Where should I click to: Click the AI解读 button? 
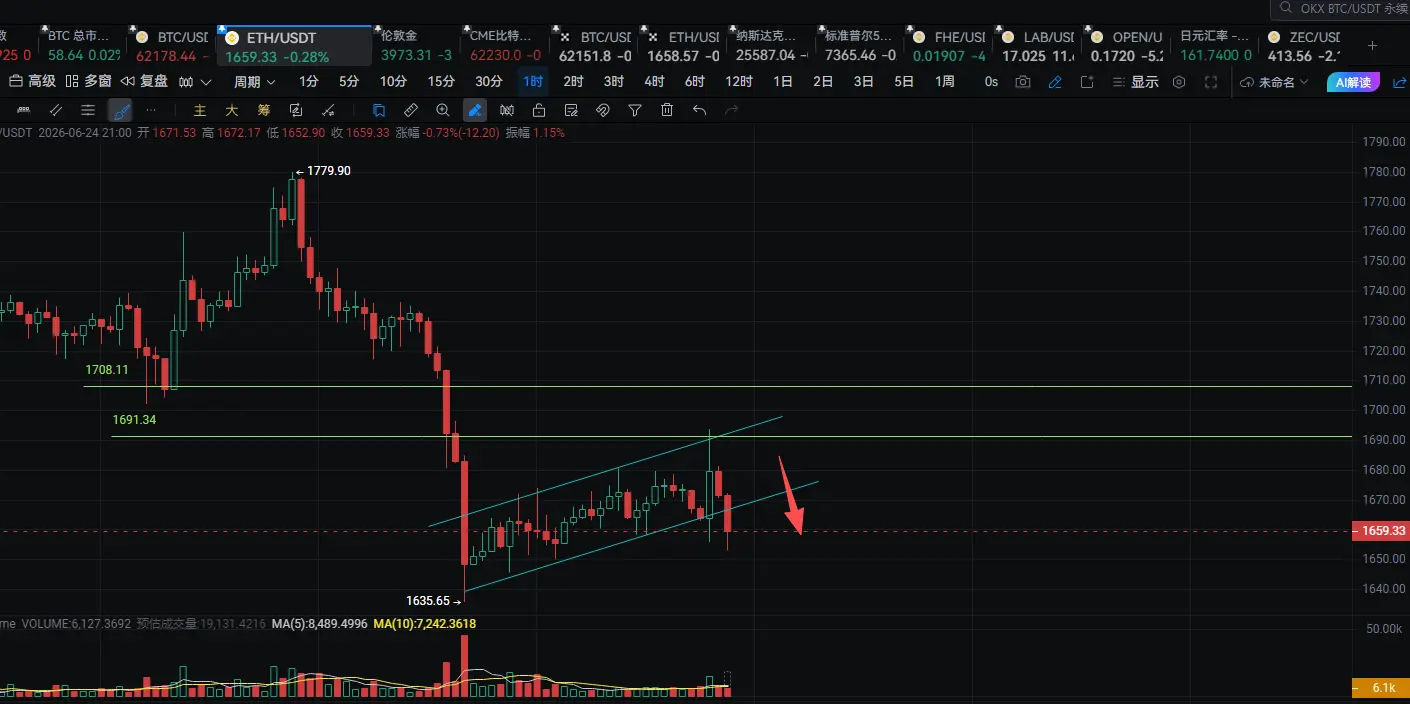click(1353, 82)
